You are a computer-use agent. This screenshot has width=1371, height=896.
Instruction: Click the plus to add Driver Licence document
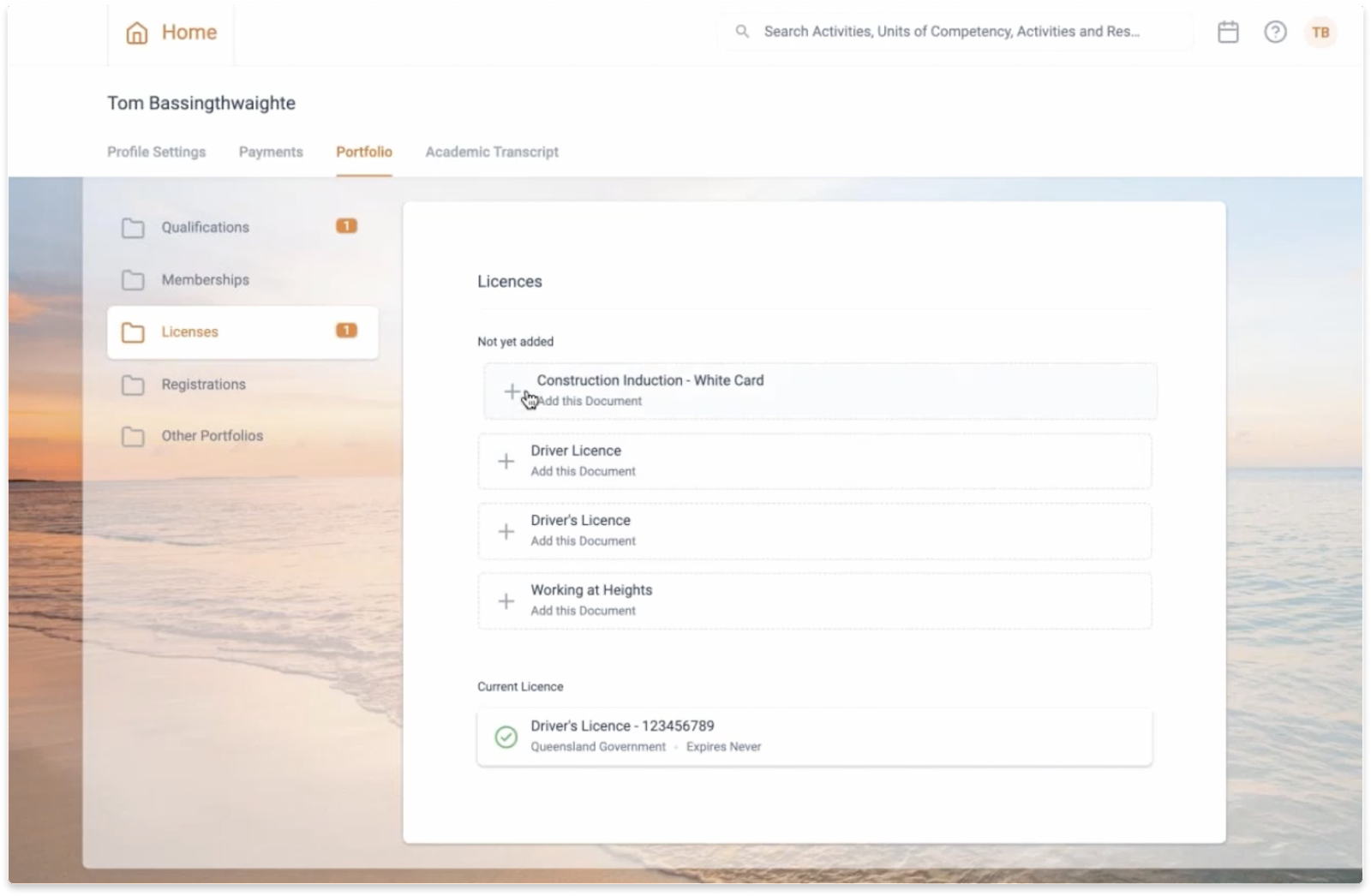tap(506, 461)
